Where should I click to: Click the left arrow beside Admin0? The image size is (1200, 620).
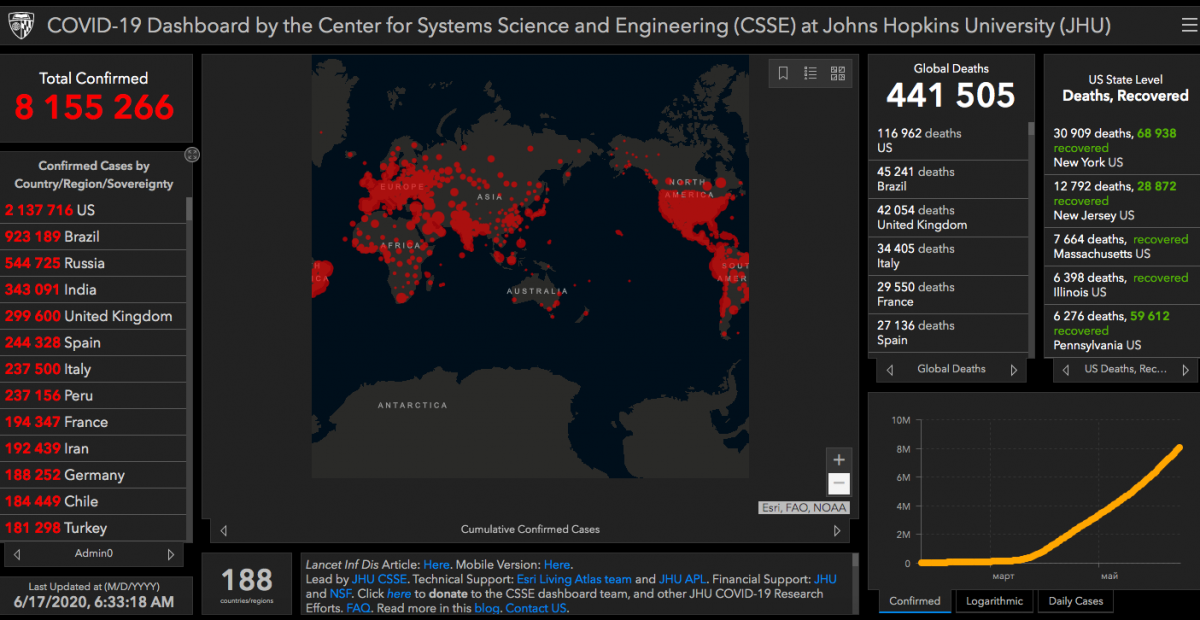(x=17, y=554)
